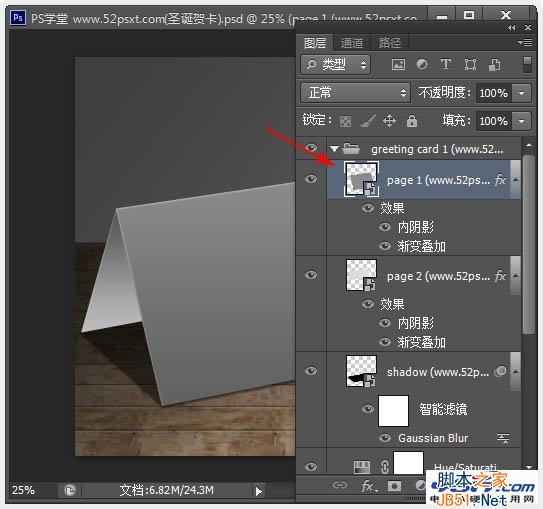Filter layers by pixel layer icon
Screen dimensions: 543x509
point(398,64)
